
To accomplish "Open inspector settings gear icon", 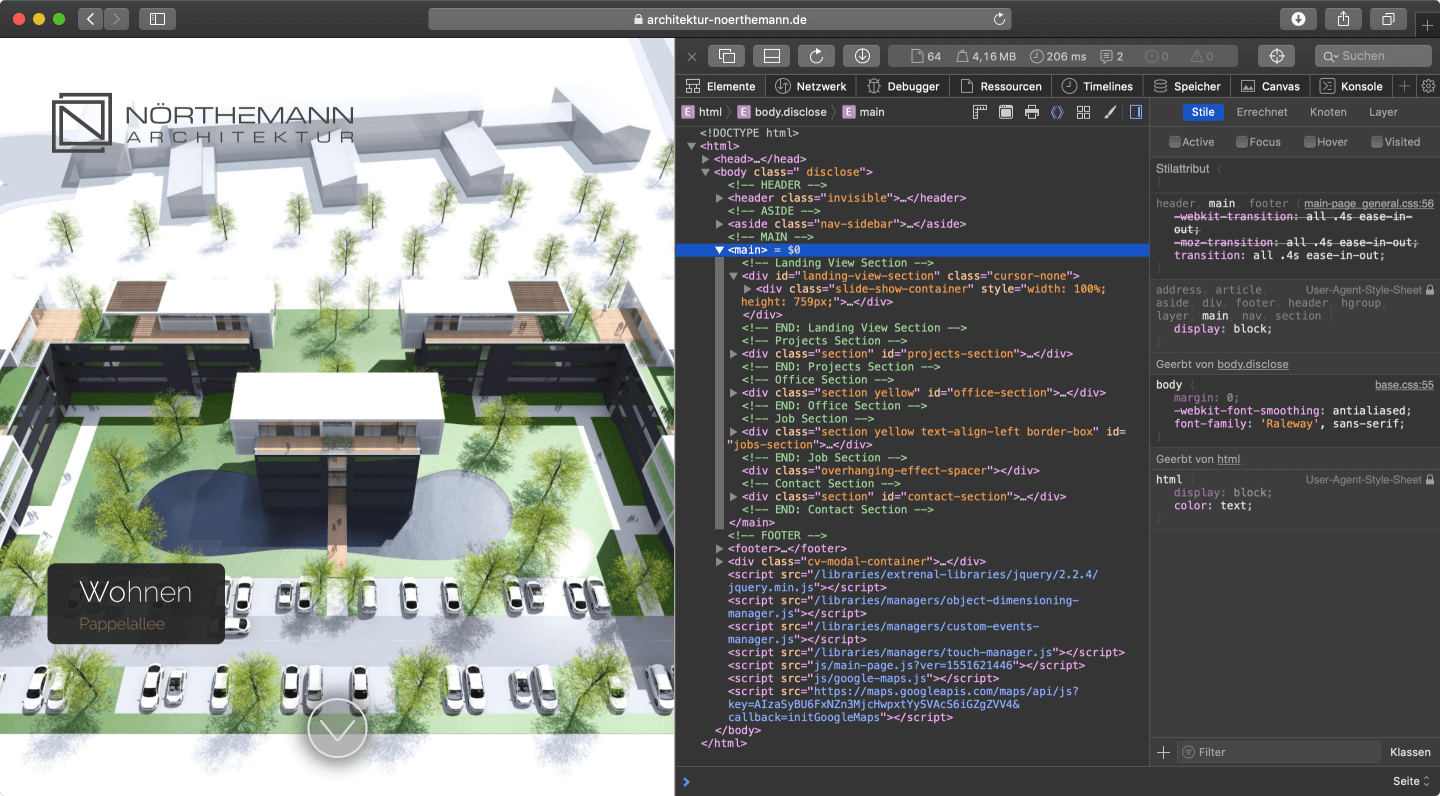I will click(x=1428, y=86).
